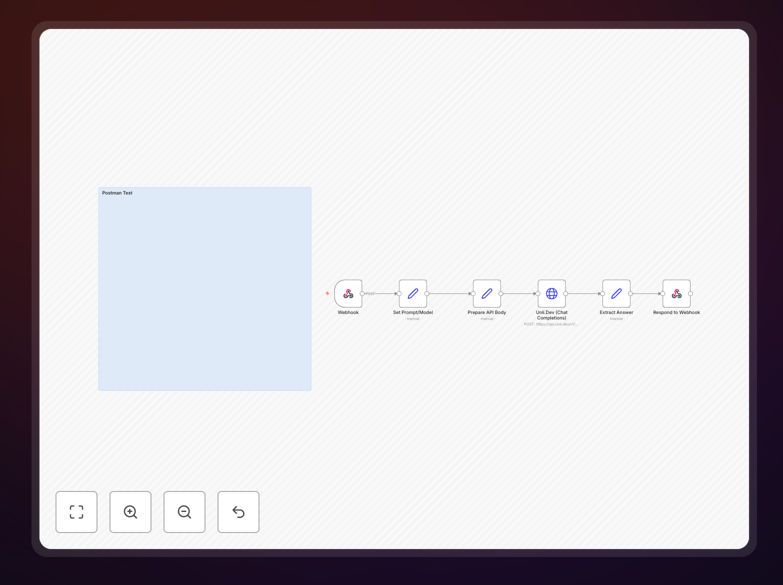Zoom out of the workflow canvas
Screen dimensions: 783x585
(184, 512)
